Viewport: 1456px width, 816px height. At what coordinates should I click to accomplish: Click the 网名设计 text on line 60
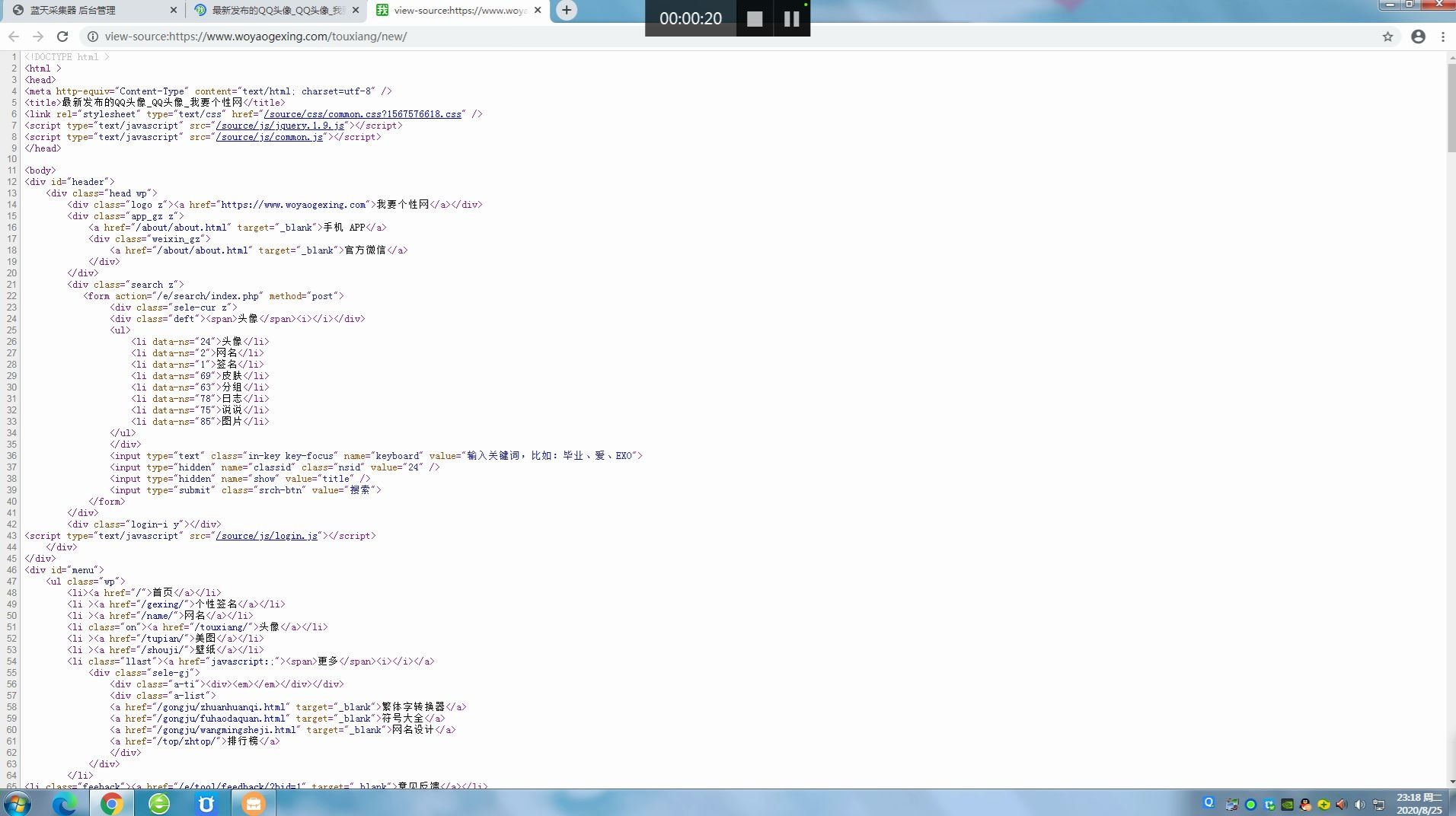[413, 730]
